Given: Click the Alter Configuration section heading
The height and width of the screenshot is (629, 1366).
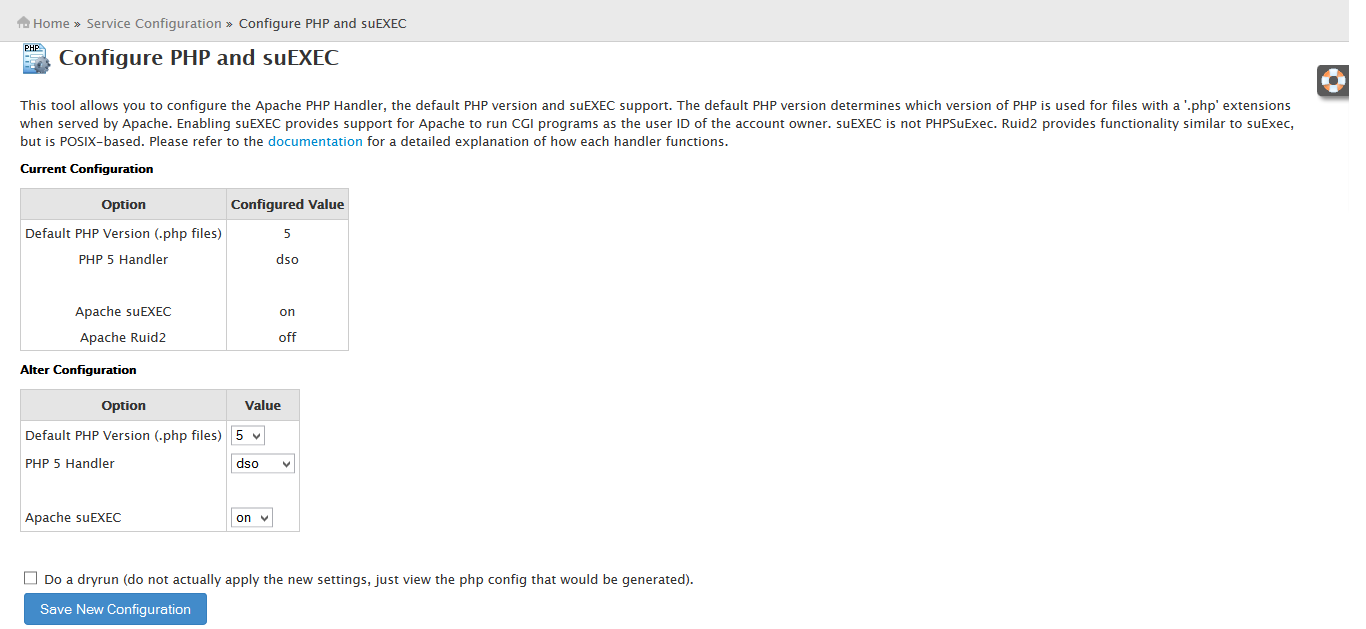Looking at the screenshot, I should [x=78, y=369].
